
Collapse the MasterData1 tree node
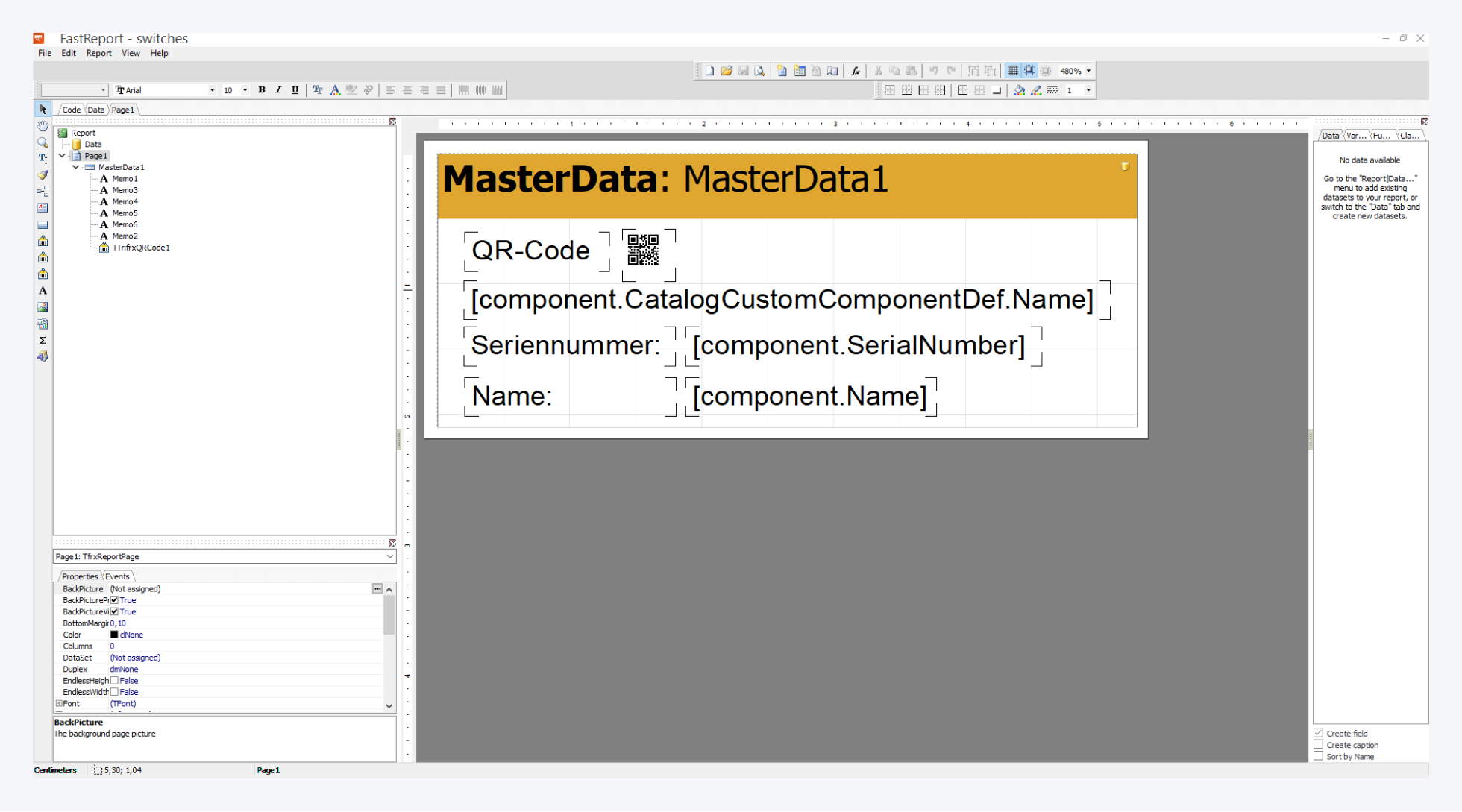[x=76, y=167]
